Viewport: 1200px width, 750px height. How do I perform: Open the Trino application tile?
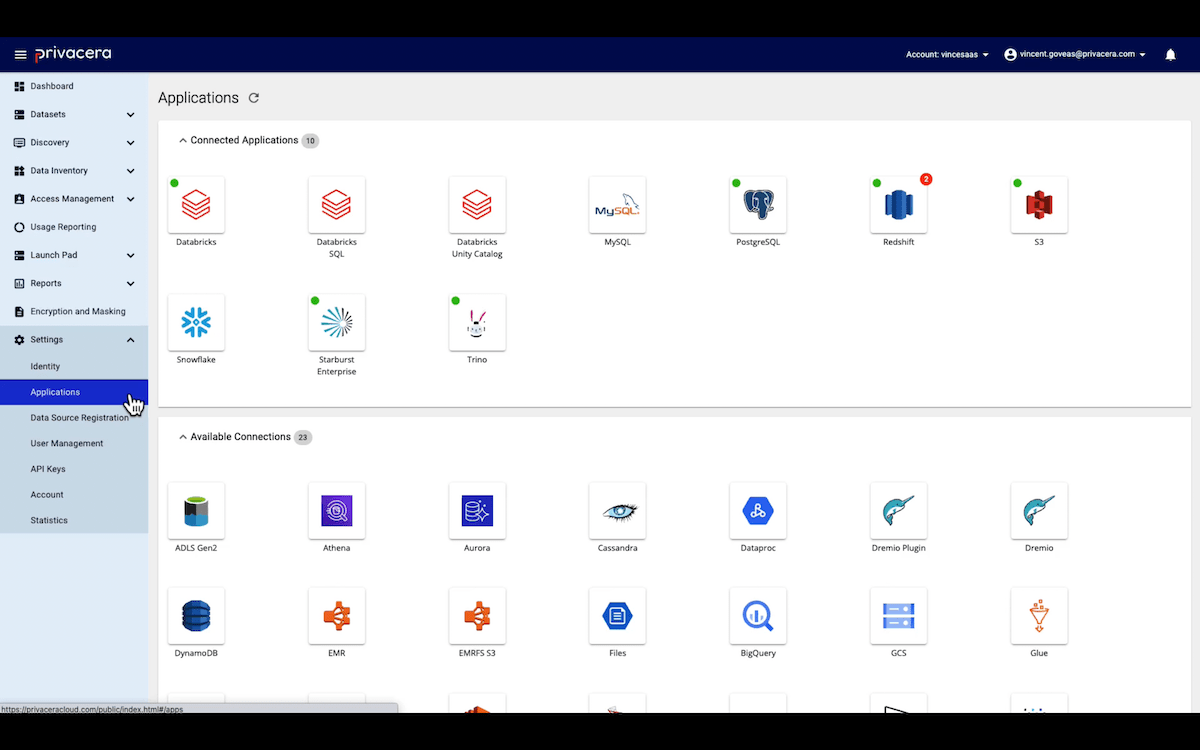pos(477,322)
